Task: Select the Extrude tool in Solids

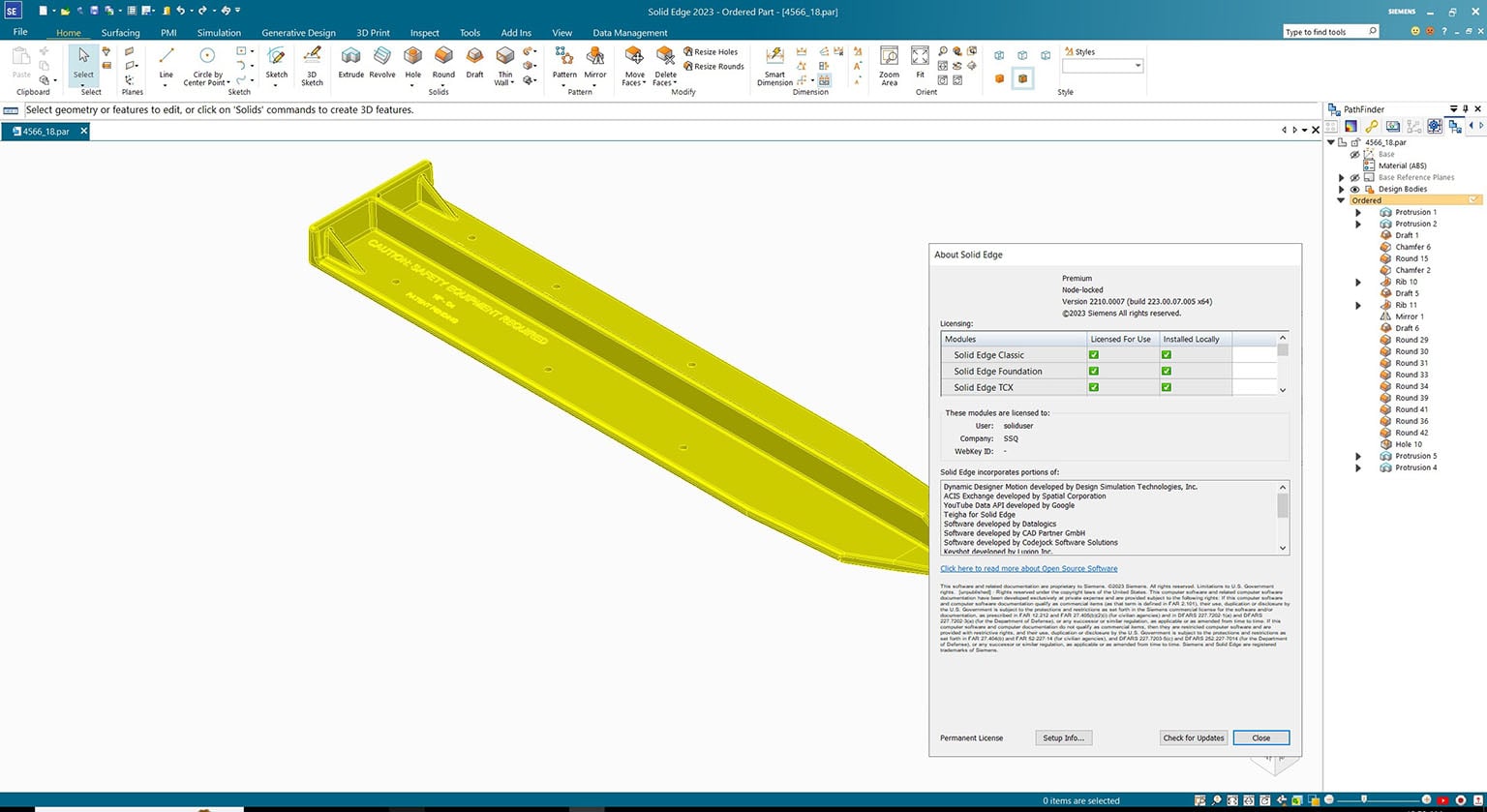Action: tap(350, 63)
